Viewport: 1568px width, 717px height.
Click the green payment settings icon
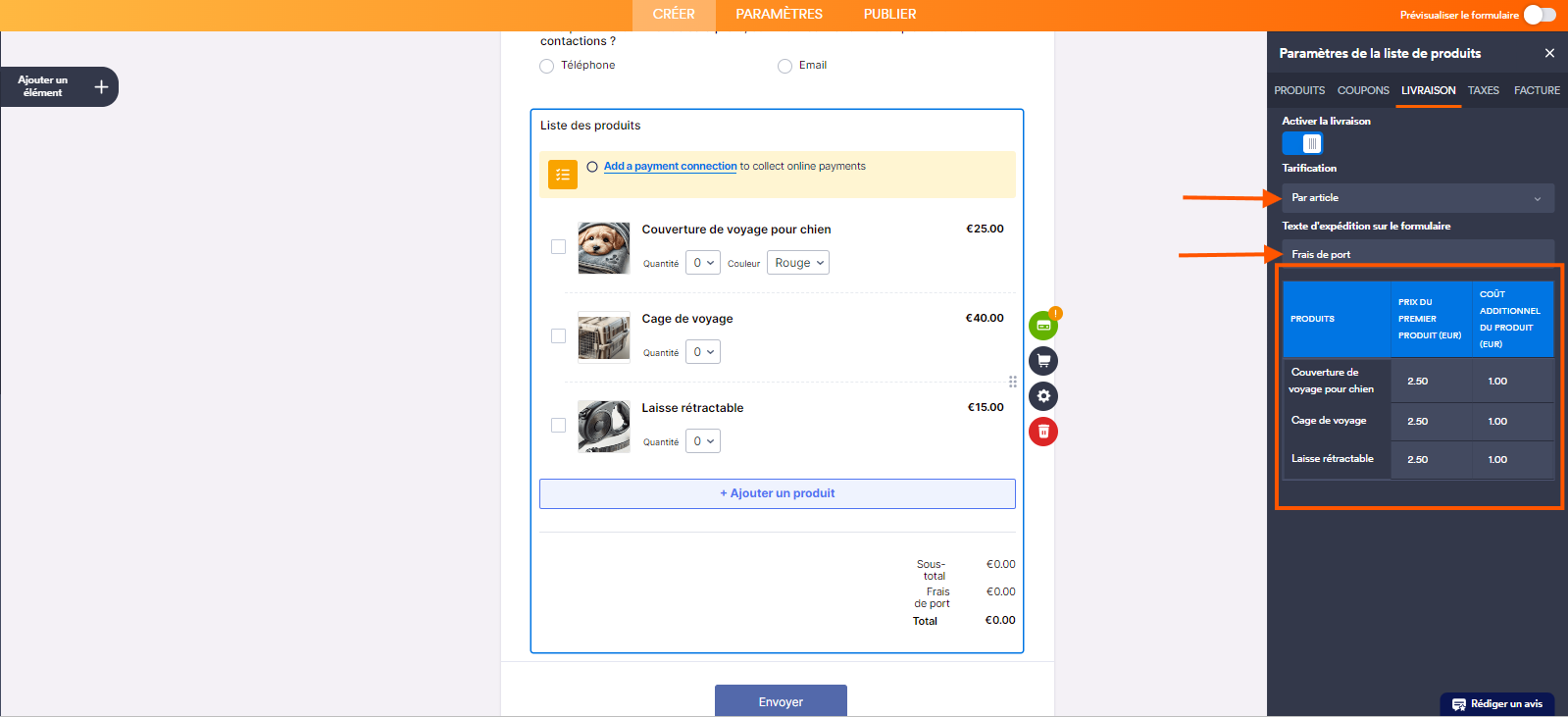pos(1042,326)
